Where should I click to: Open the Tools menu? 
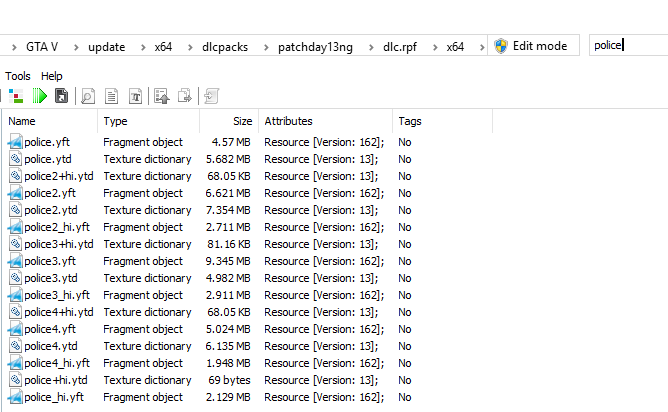pyautogui.click(x=17, y=76)
